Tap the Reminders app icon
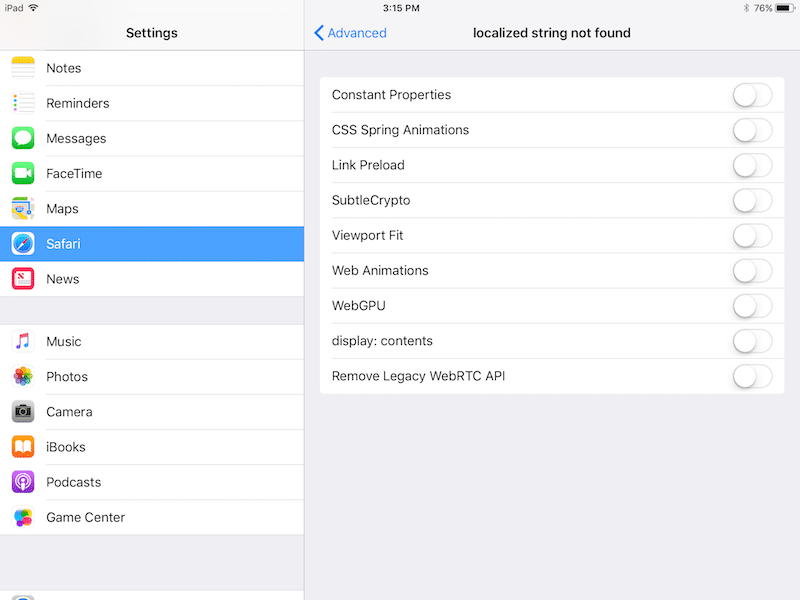 (x=23, y=103)
